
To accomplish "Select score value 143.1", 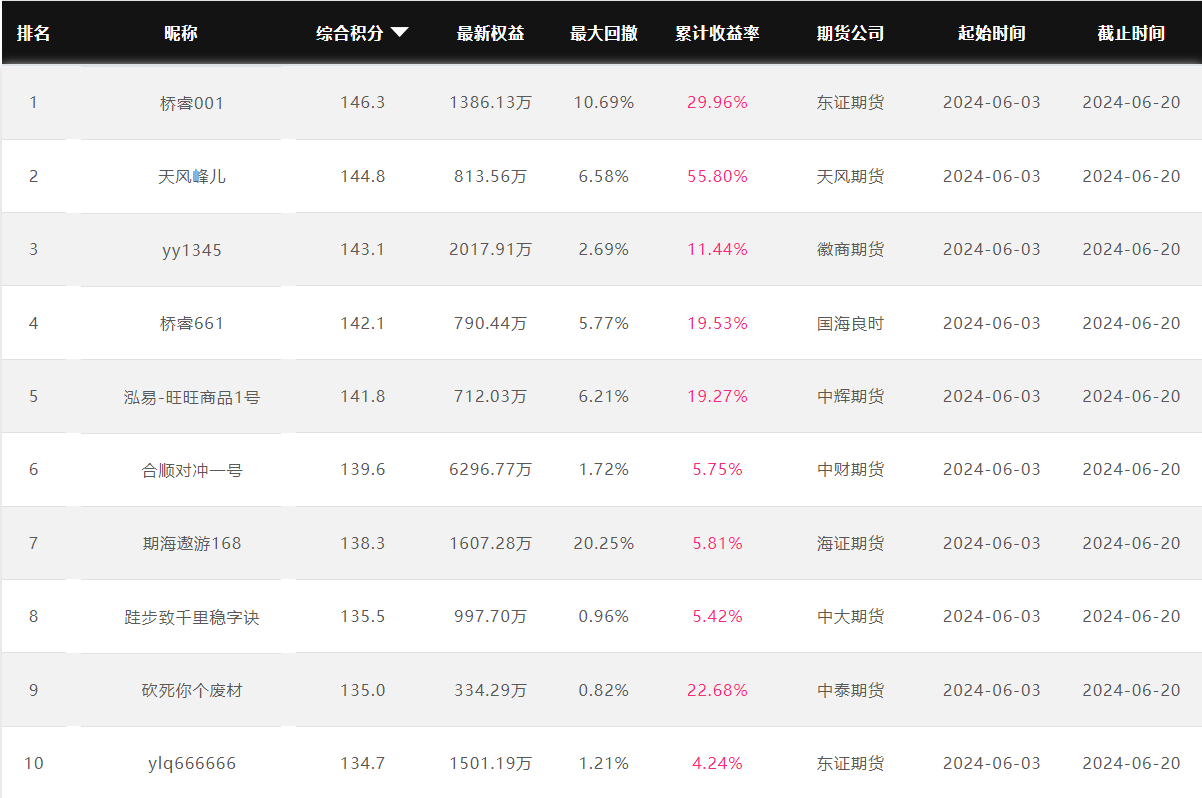I will (362, 249).
